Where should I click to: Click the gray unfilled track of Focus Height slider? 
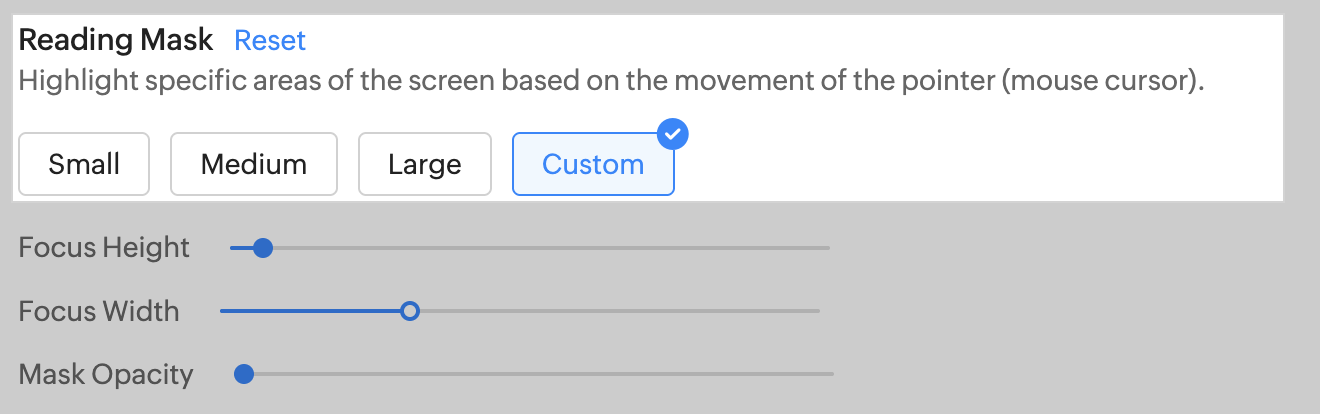[550, 248]
